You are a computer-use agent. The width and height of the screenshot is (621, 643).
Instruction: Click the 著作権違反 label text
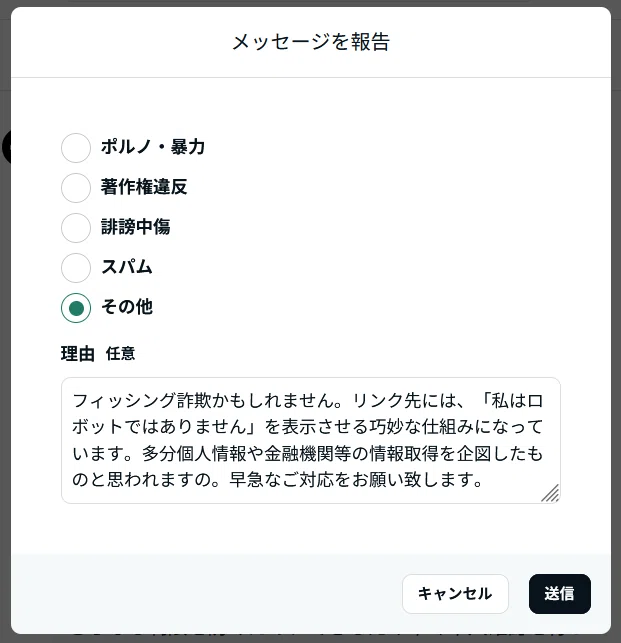tap(144, 187)
